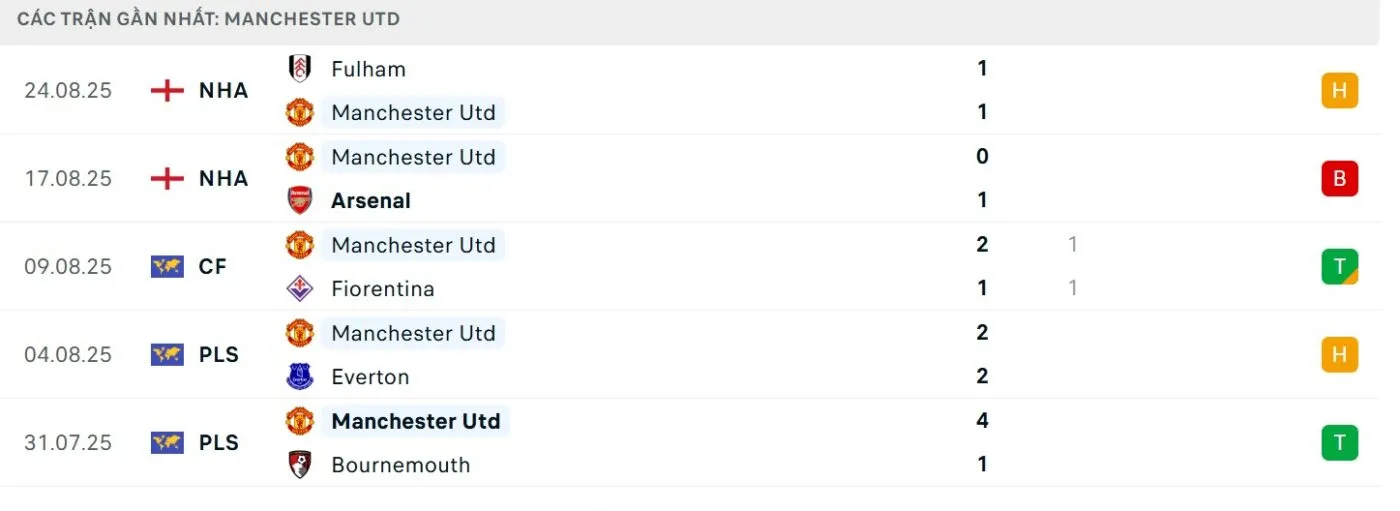
Task: Click the orange H badge for Everton match
Action: click(1339, 354)
